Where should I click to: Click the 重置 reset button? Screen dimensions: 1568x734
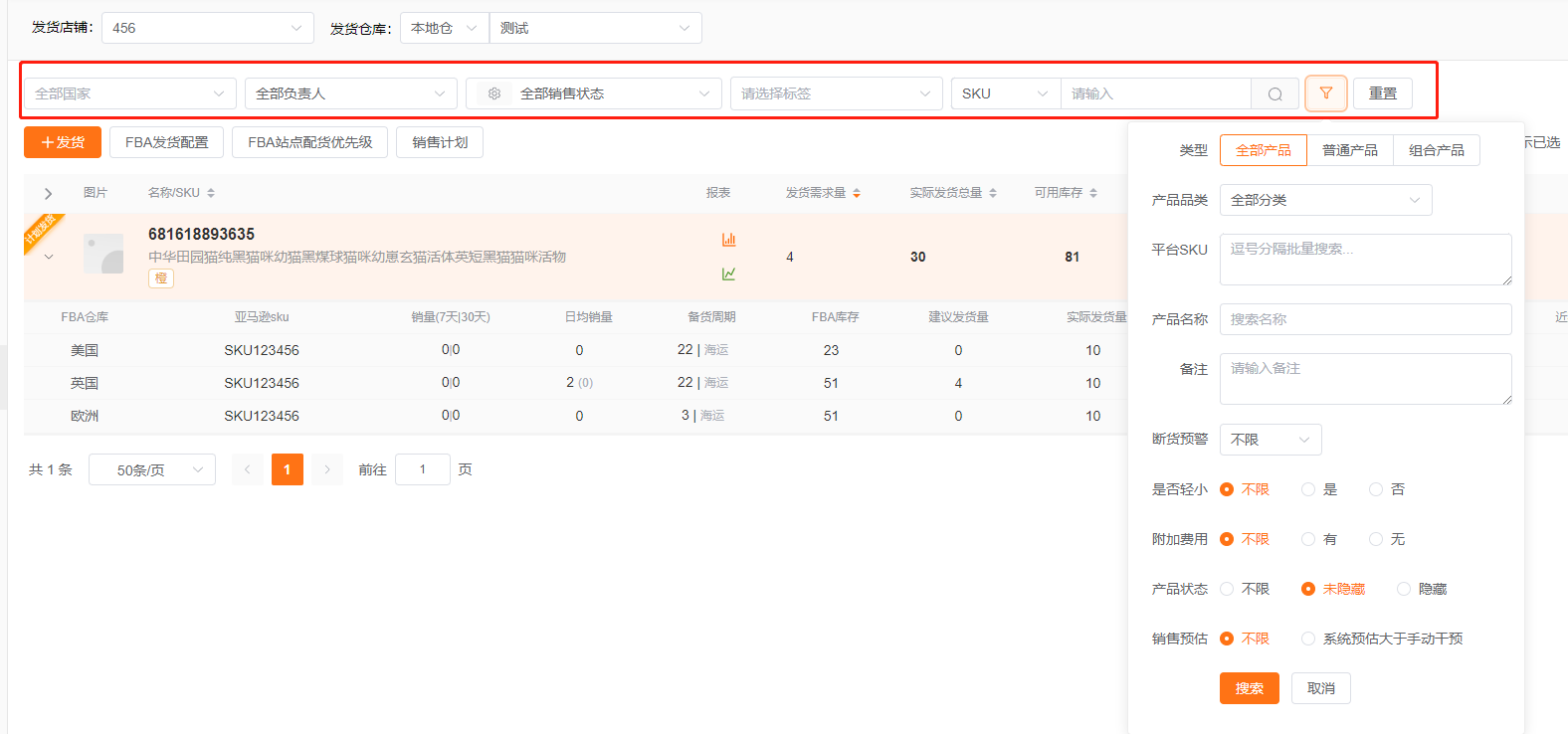click(x=1382, y=93)
